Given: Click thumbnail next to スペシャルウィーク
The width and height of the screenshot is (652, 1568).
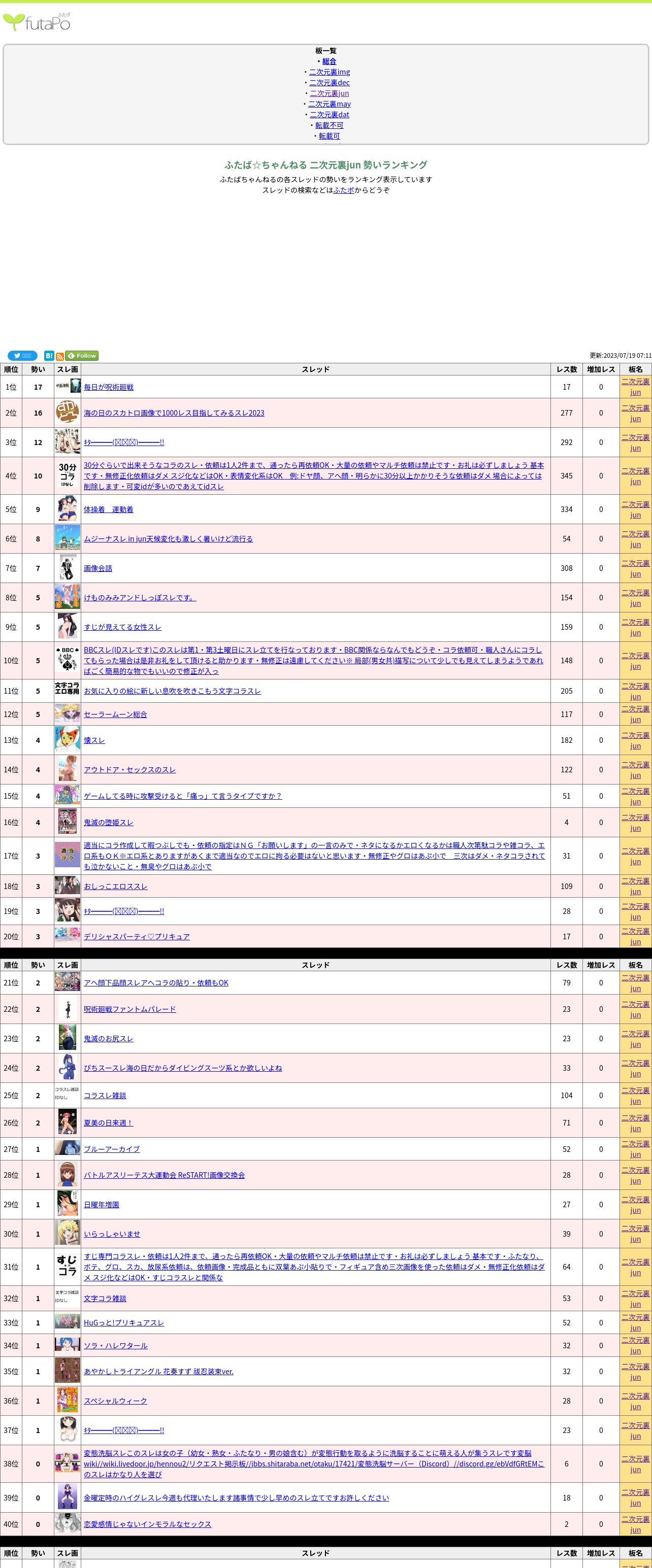Looking at the screenshot, I should [x=68, y=1401].
